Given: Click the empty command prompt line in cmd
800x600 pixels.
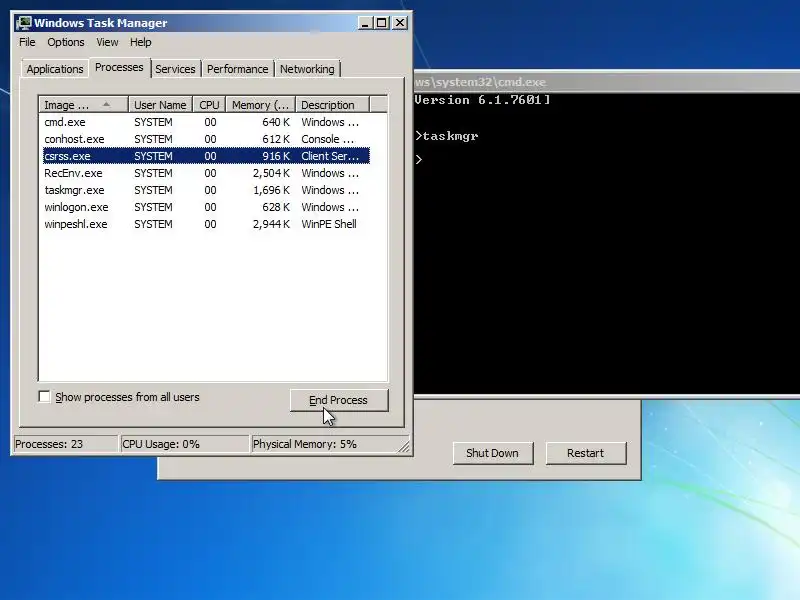Looking at the screenshot, I should pos(419,159).
